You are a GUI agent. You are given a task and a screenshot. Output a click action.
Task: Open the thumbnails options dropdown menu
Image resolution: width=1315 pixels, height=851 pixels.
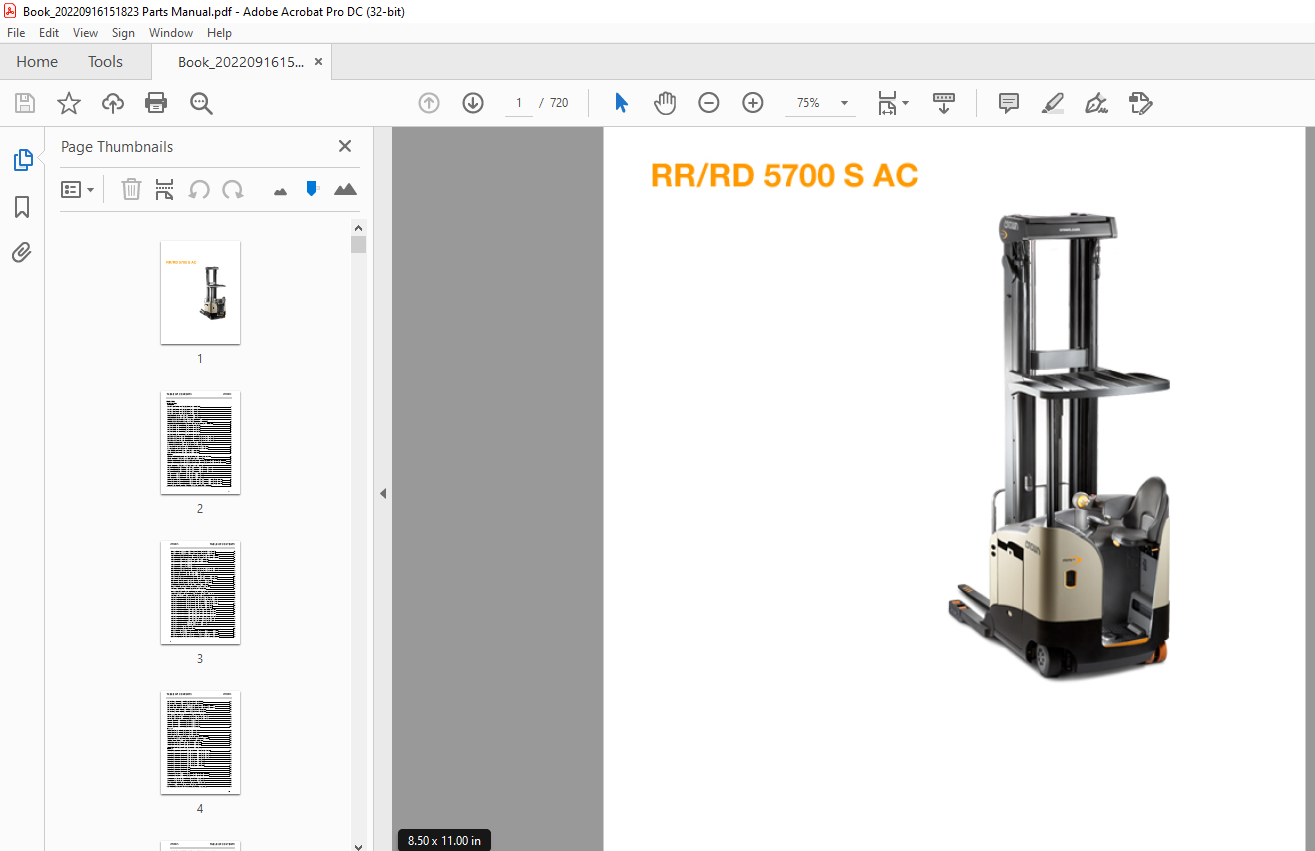click(x=78, y=189)
